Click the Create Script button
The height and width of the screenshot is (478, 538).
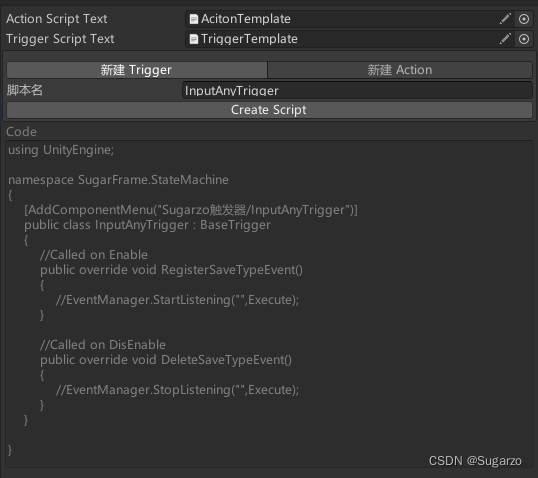pyautogui.click(x=269, y=110)
